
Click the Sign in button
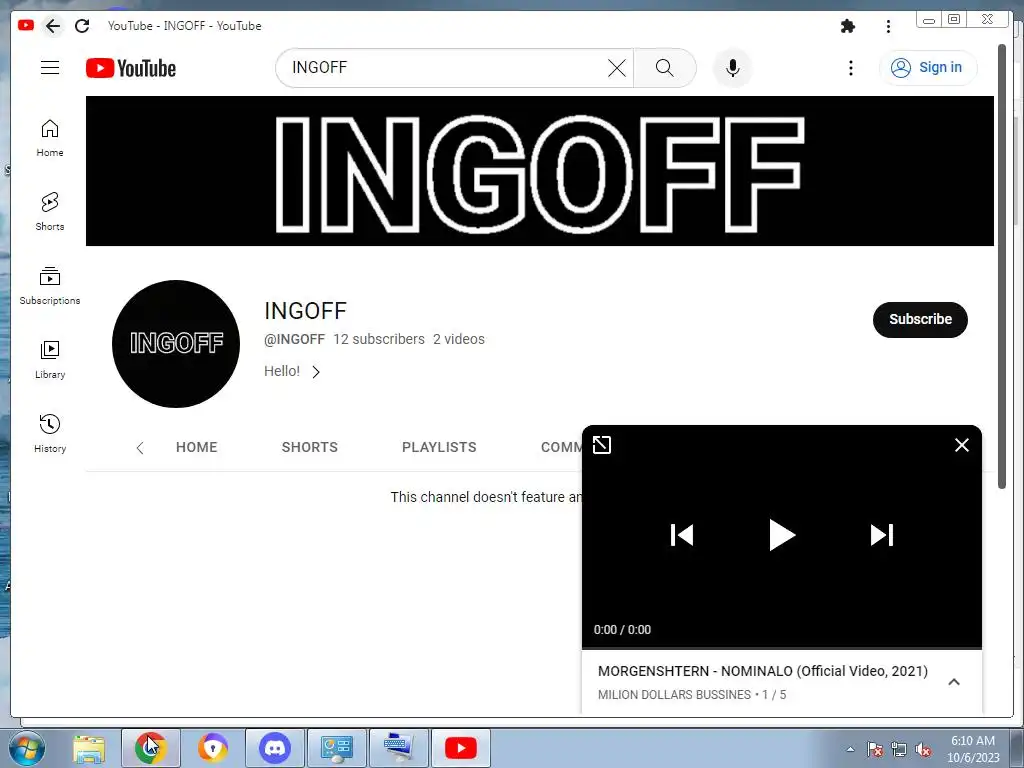point(928,68)
